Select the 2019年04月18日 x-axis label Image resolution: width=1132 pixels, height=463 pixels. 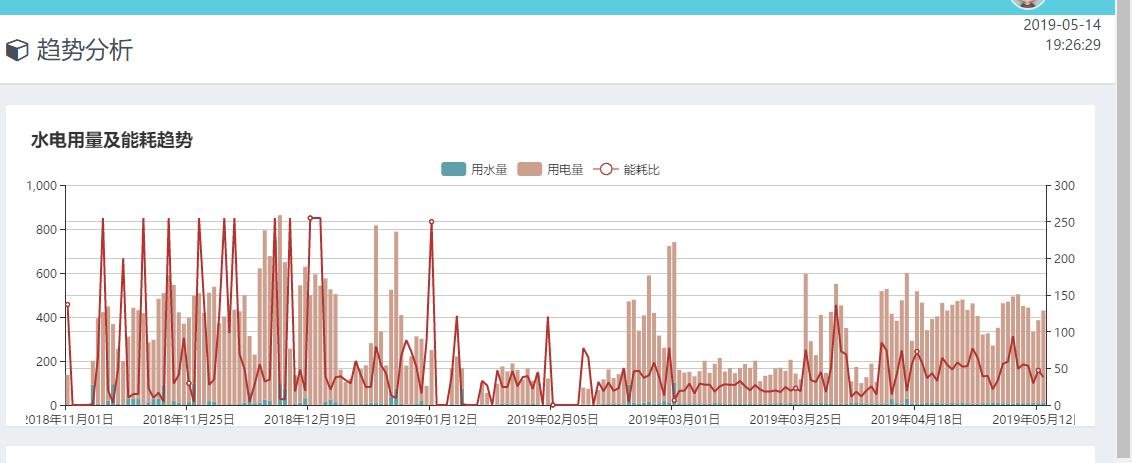(x=916, y=420)
